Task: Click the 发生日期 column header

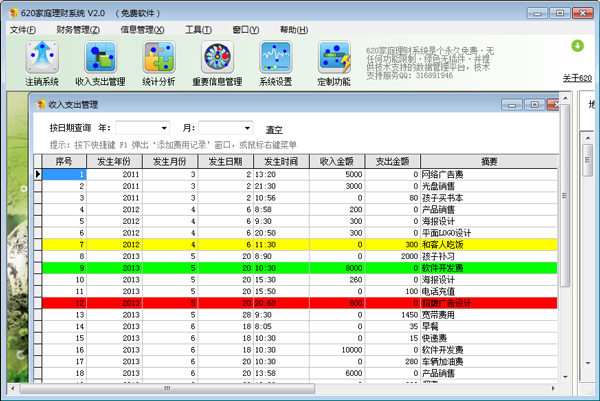Action: [225, 161]
